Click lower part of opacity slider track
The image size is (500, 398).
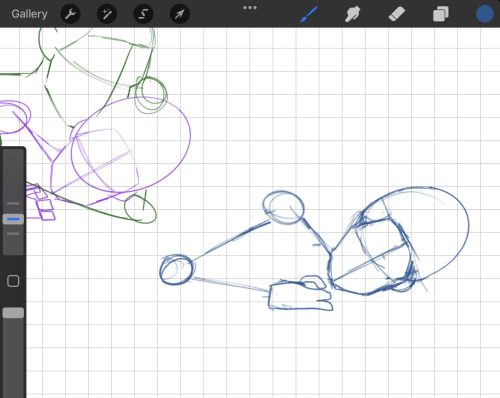tap(13, 357)
